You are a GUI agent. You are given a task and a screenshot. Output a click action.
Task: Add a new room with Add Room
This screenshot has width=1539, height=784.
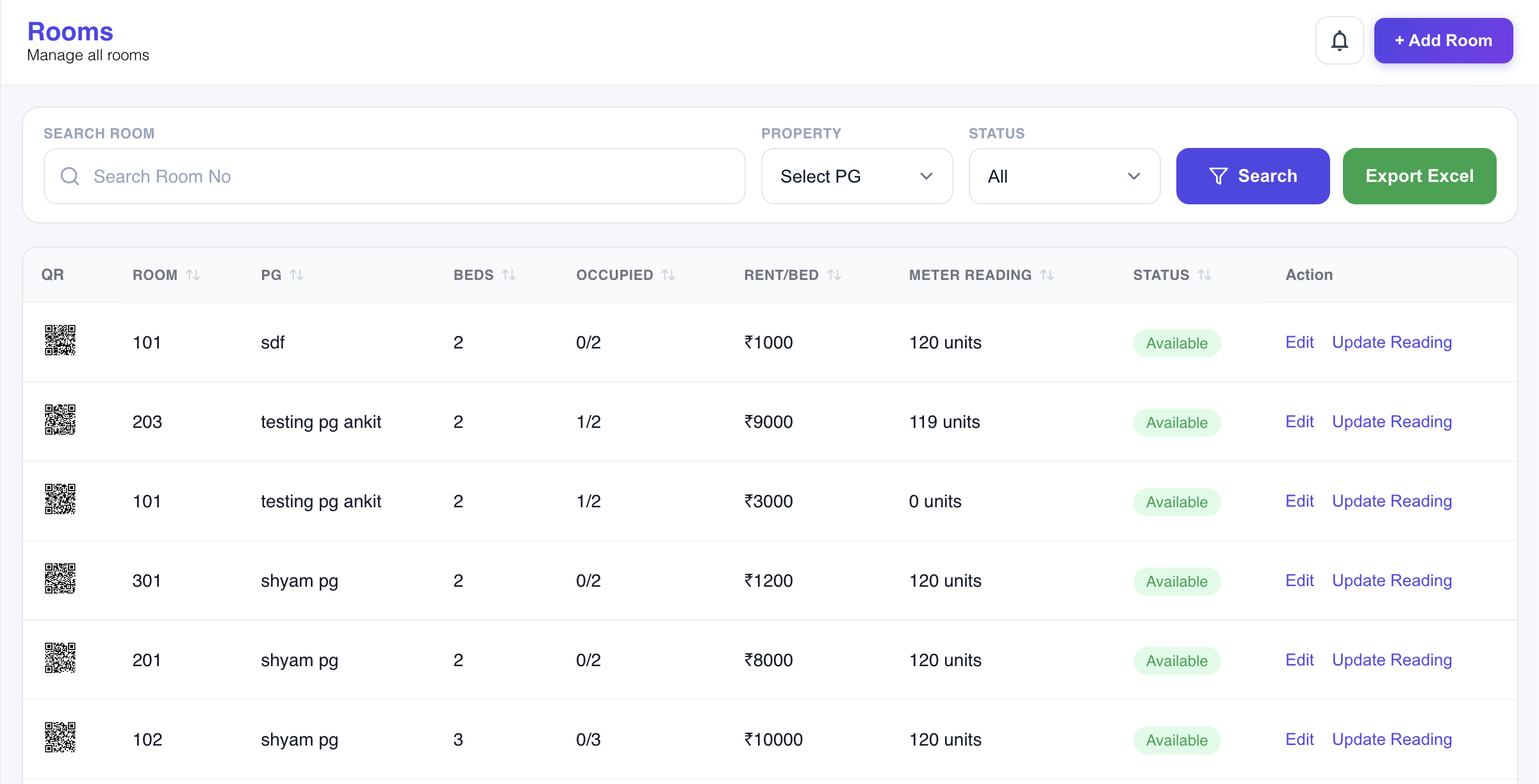pos(1443,40)
